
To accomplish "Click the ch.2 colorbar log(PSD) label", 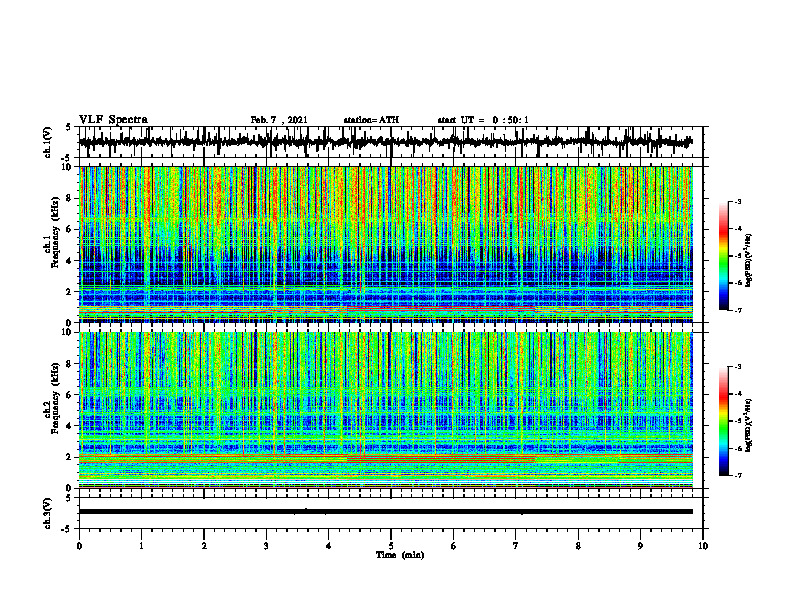I will (749, 423).
